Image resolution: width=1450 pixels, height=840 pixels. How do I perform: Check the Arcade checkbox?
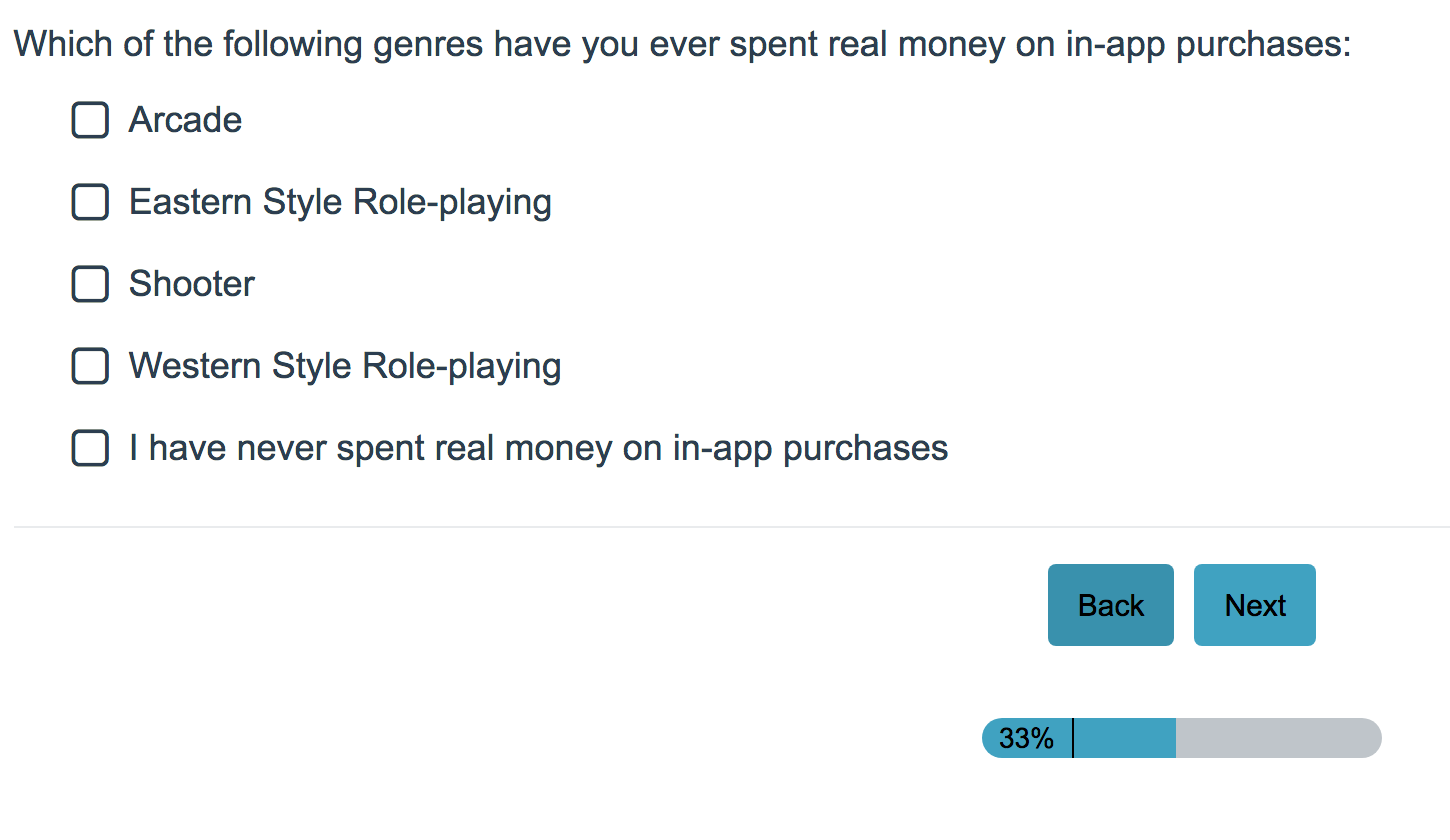90,121
